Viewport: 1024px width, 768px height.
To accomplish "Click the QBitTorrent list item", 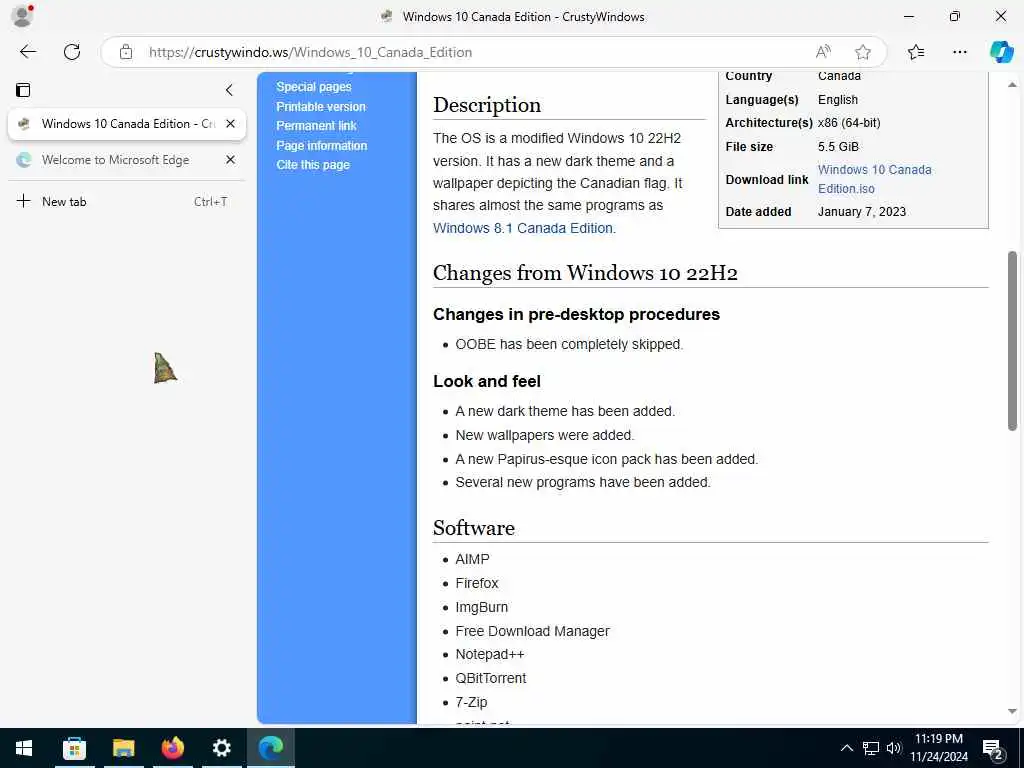I will pos(490,679).
